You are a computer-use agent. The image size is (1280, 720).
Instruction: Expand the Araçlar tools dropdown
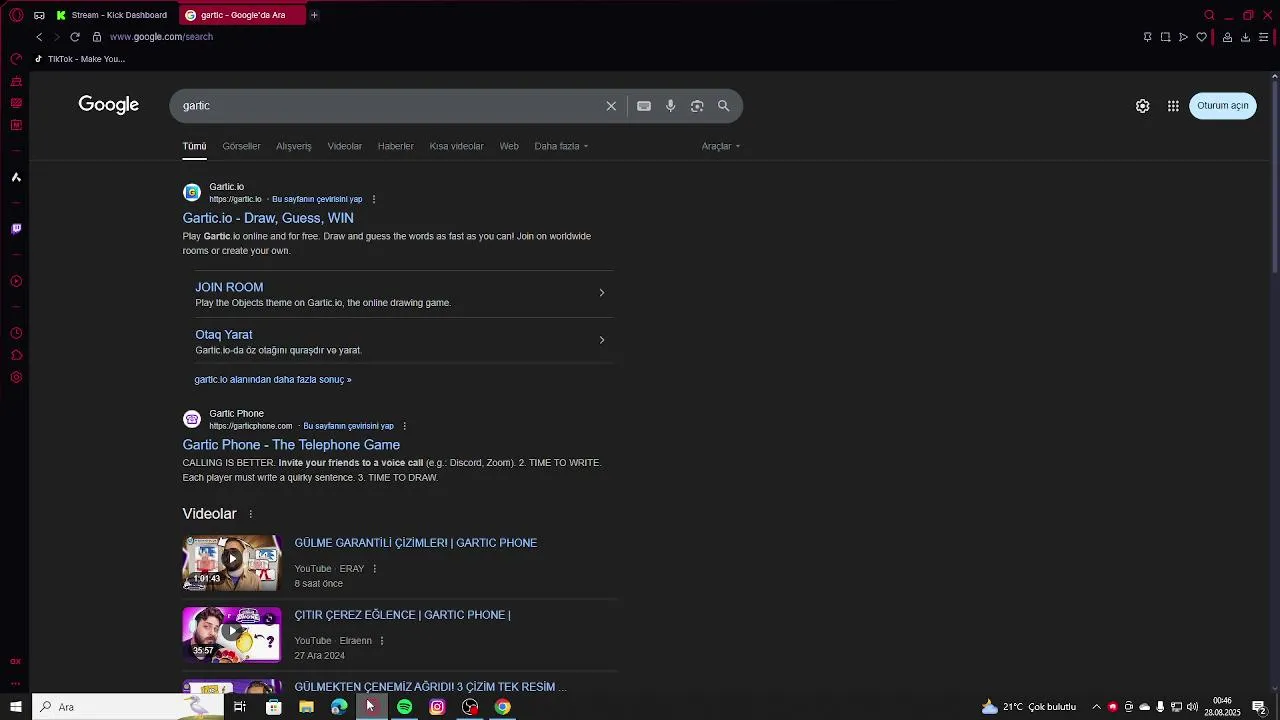point(721,146)
